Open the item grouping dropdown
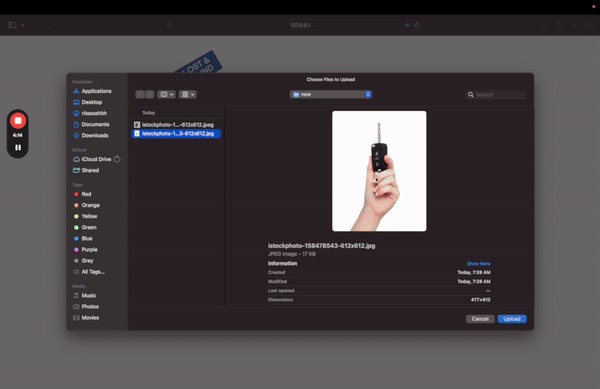Image resolution: width=600 pixels, height=389 pixels. click(x=188, y=94)
